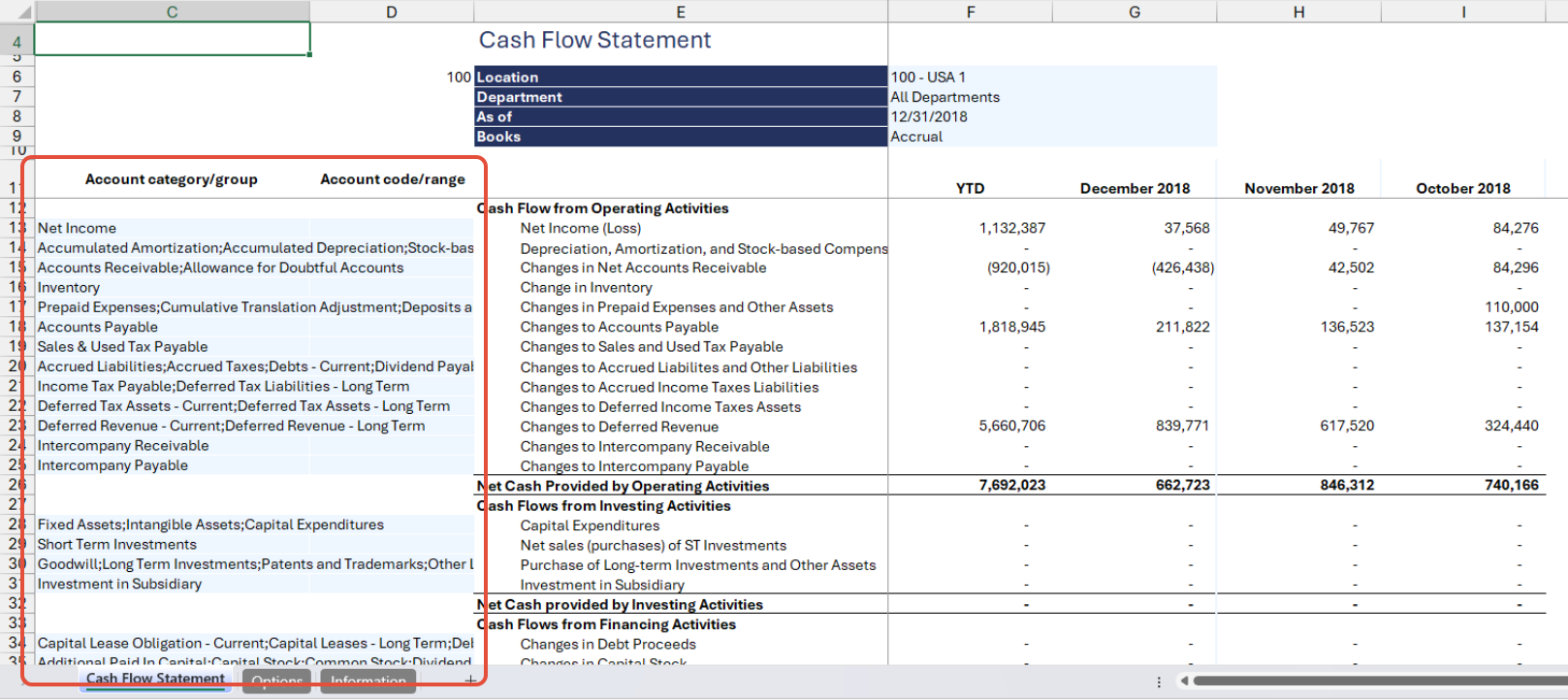Click the December 2018 column heading
This screenshot has width=1568, height=700.
pyautogui.click(x=1135, y=188)
